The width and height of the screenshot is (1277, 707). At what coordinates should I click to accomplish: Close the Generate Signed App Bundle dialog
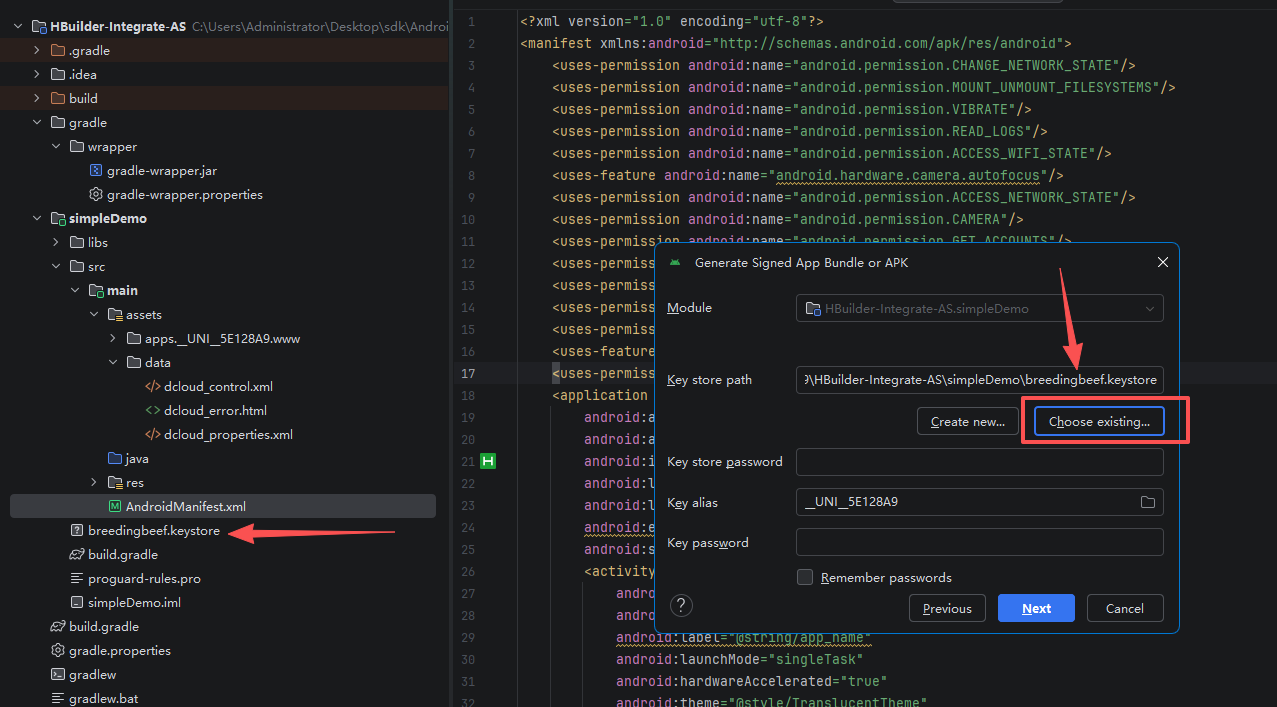[x=1162, y=262]
